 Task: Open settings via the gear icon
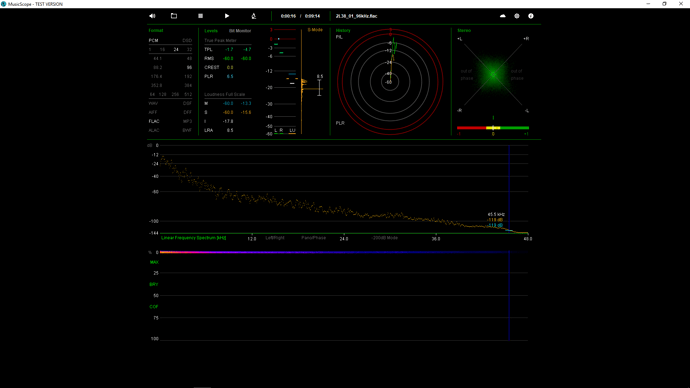pyautogui.click(x=517, y=16)
